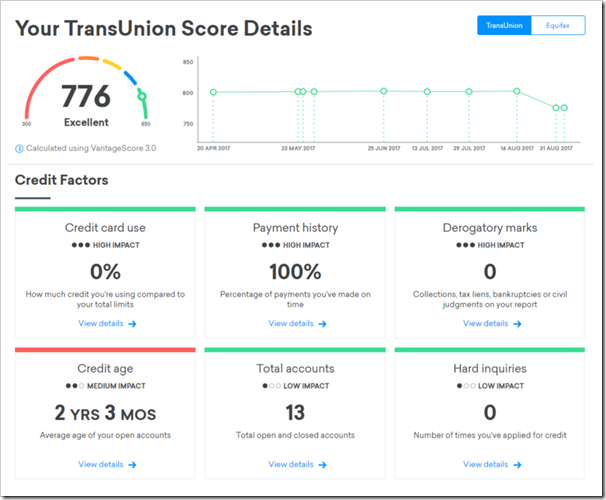This screenshot has height=500, width=606.
Task: Switch to the Equifax tab
Action: [x=558, y=26]
